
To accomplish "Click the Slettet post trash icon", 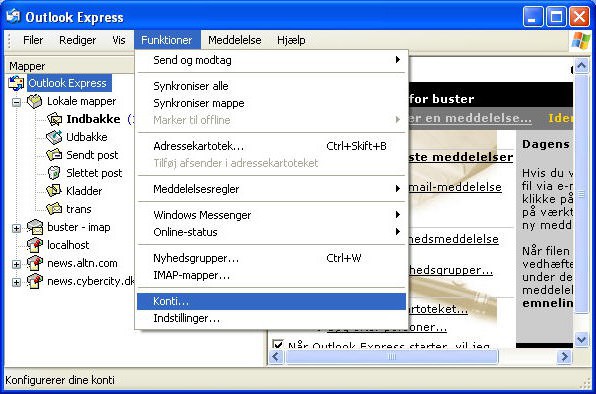I will 54,173.
